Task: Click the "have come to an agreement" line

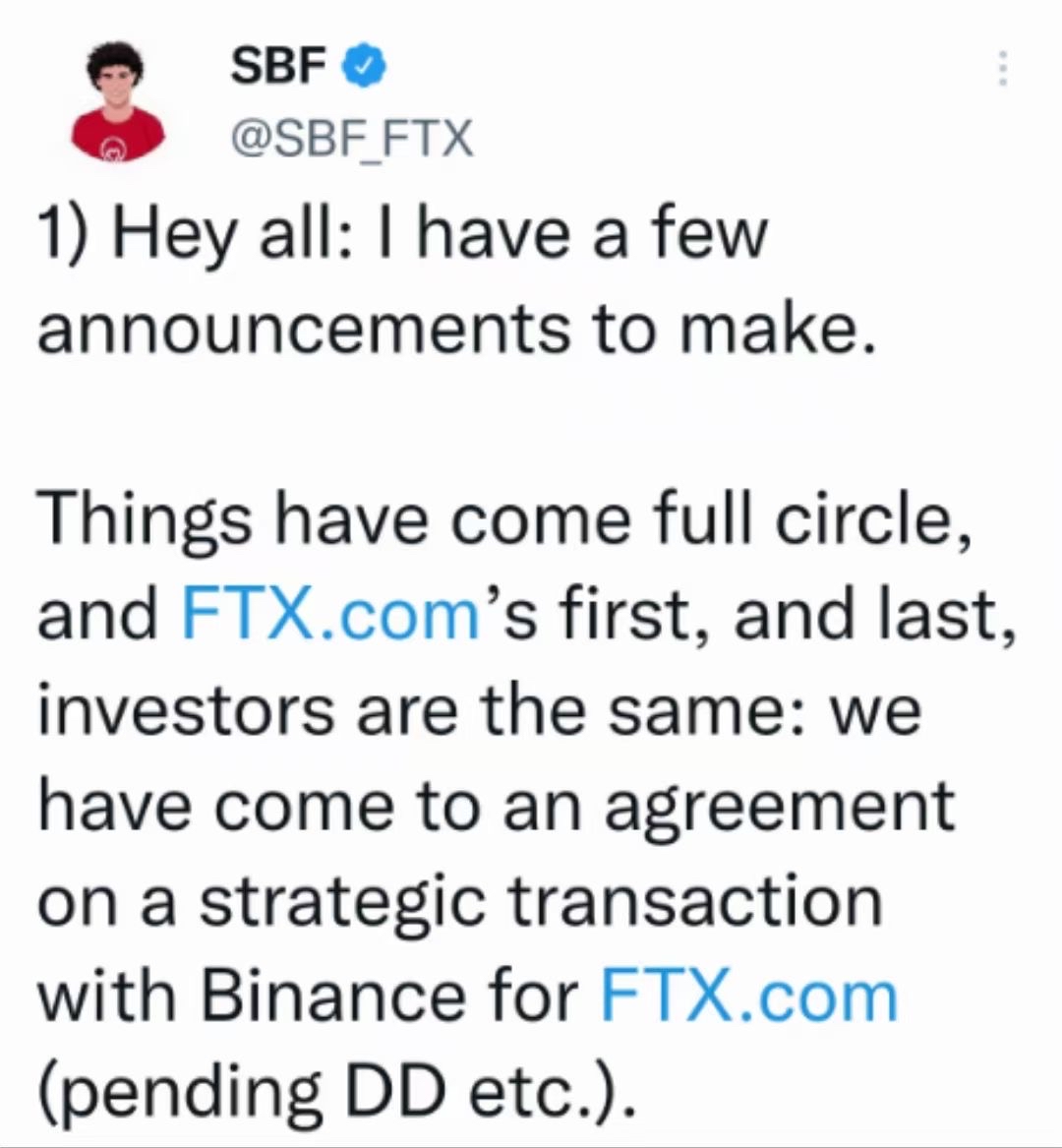Action: tap(496, 806)
